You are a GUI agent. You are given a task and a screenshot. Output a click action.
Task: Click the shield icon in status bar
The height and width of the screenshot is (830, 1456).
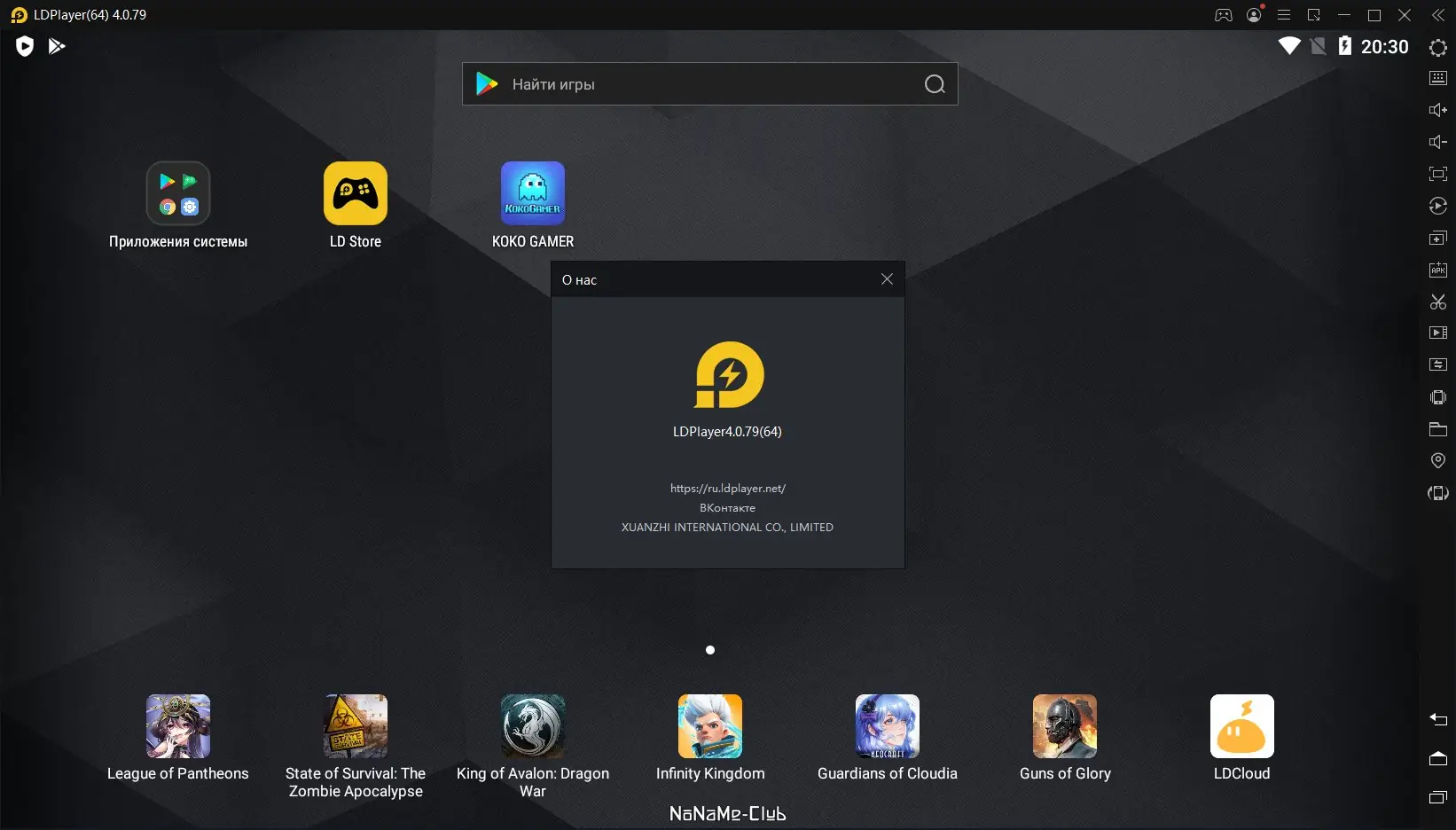pos(25,46)
